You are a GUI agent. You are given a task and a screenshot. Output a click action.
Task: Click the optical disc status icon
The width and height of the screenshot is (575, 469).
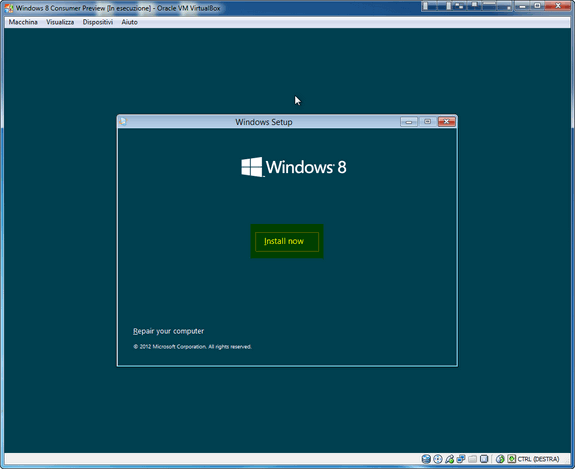(438, 459)
